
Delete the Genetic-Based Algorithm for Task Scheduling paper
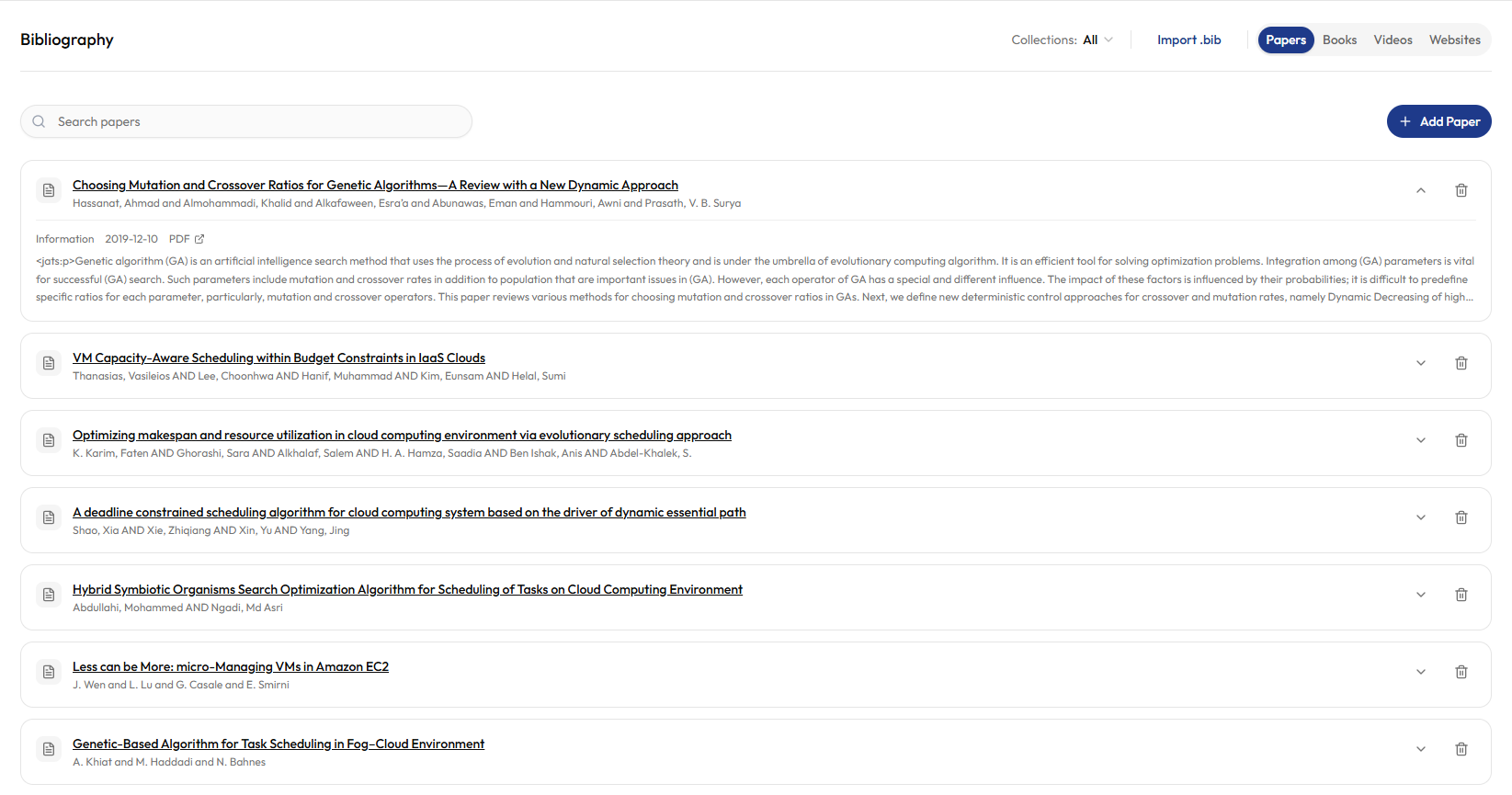1461,749
